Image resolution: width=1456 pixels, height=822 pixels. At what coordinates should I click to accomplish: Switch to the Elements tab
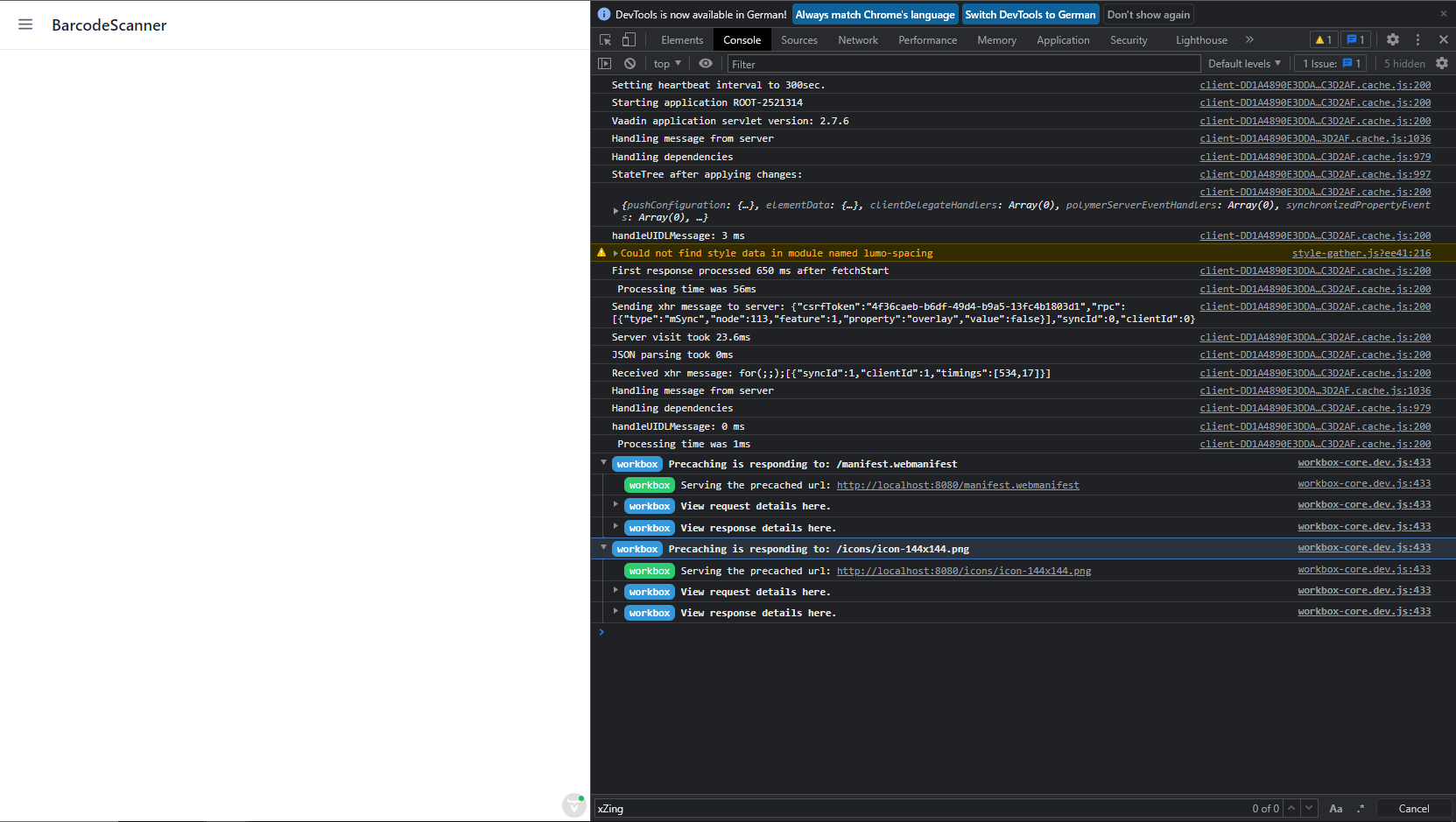682,40
